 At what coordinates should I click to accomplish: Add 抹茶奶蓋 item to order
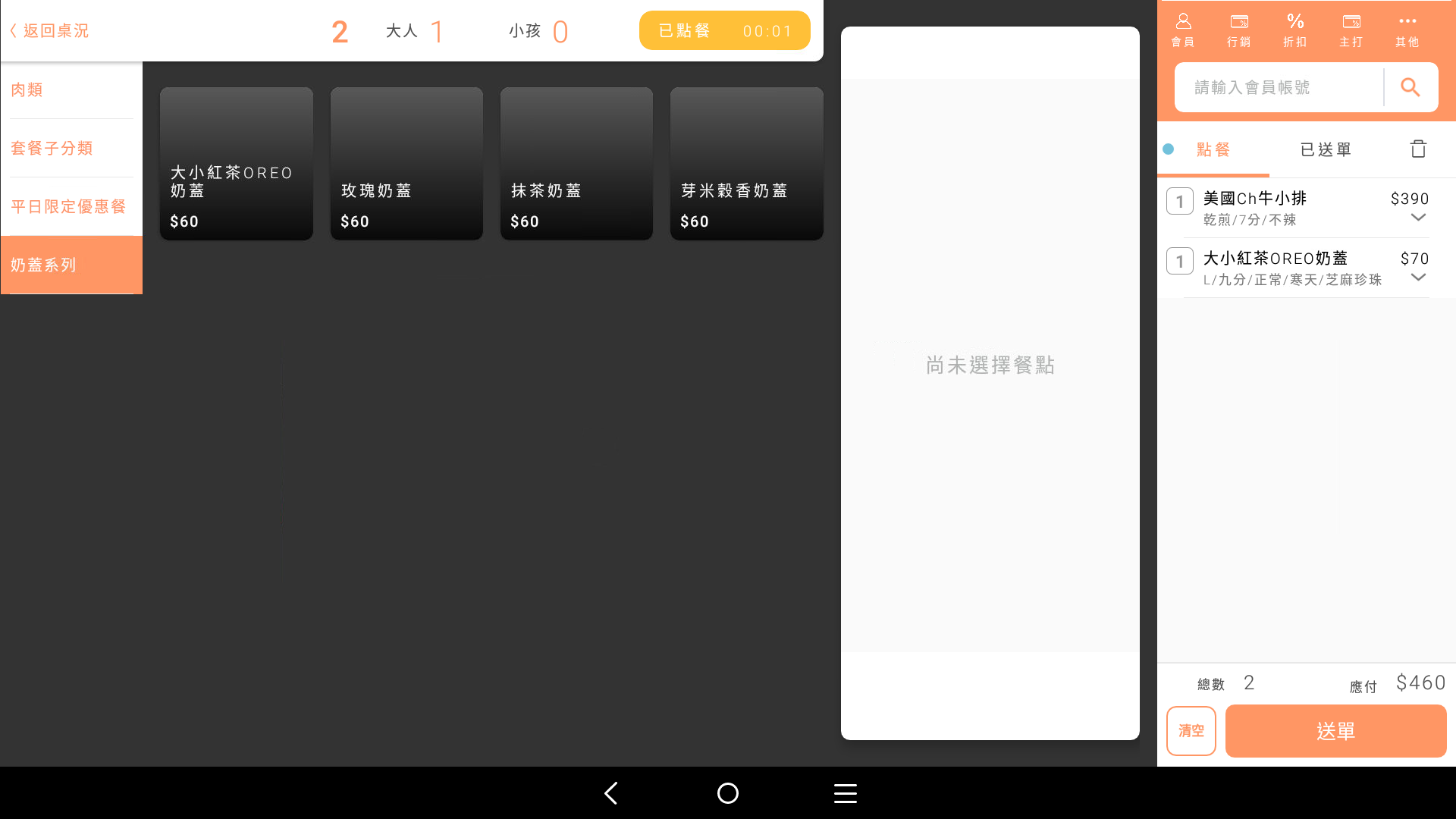[576, 164]
